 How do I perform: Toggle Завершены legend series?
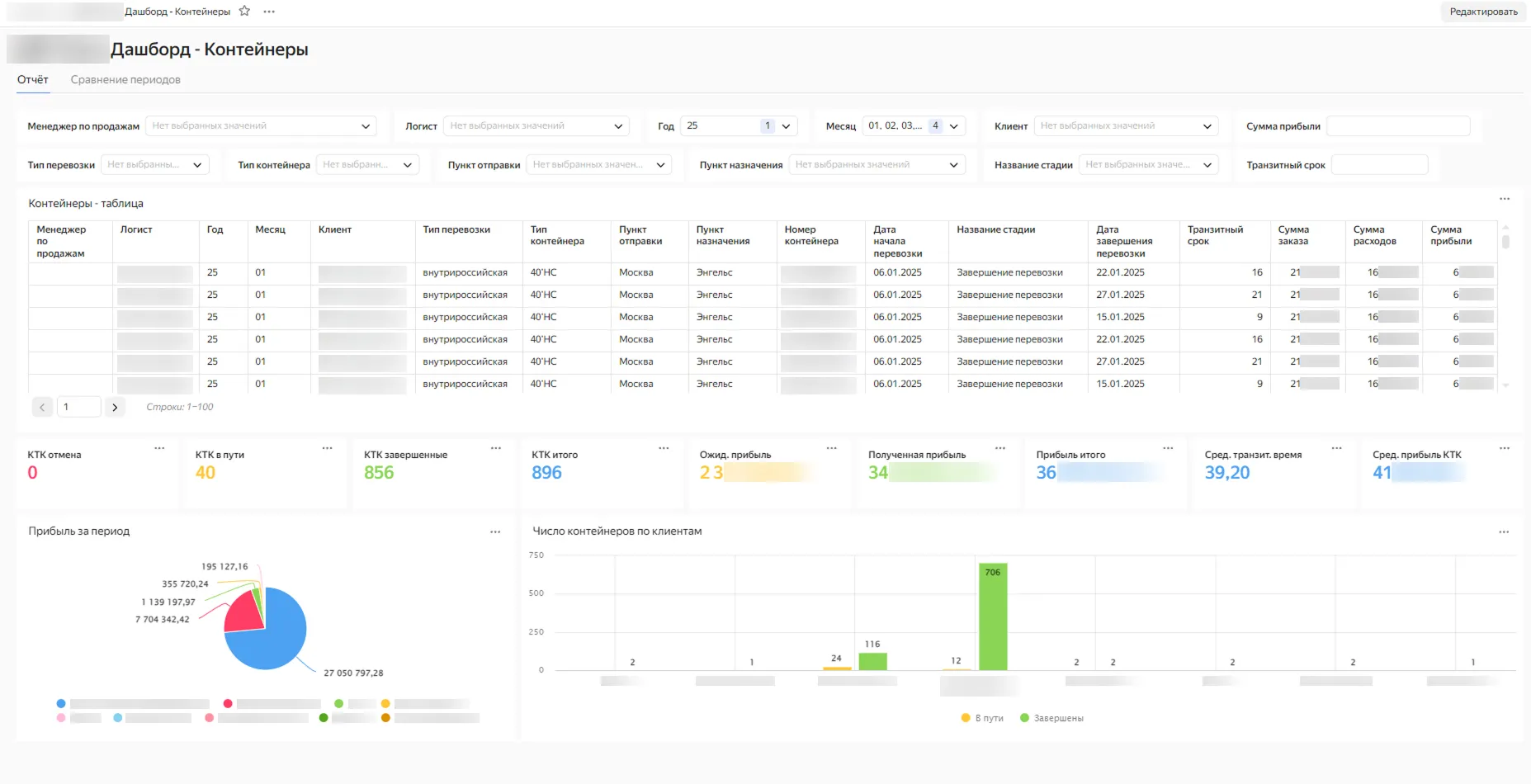(x=1051, y=718)
